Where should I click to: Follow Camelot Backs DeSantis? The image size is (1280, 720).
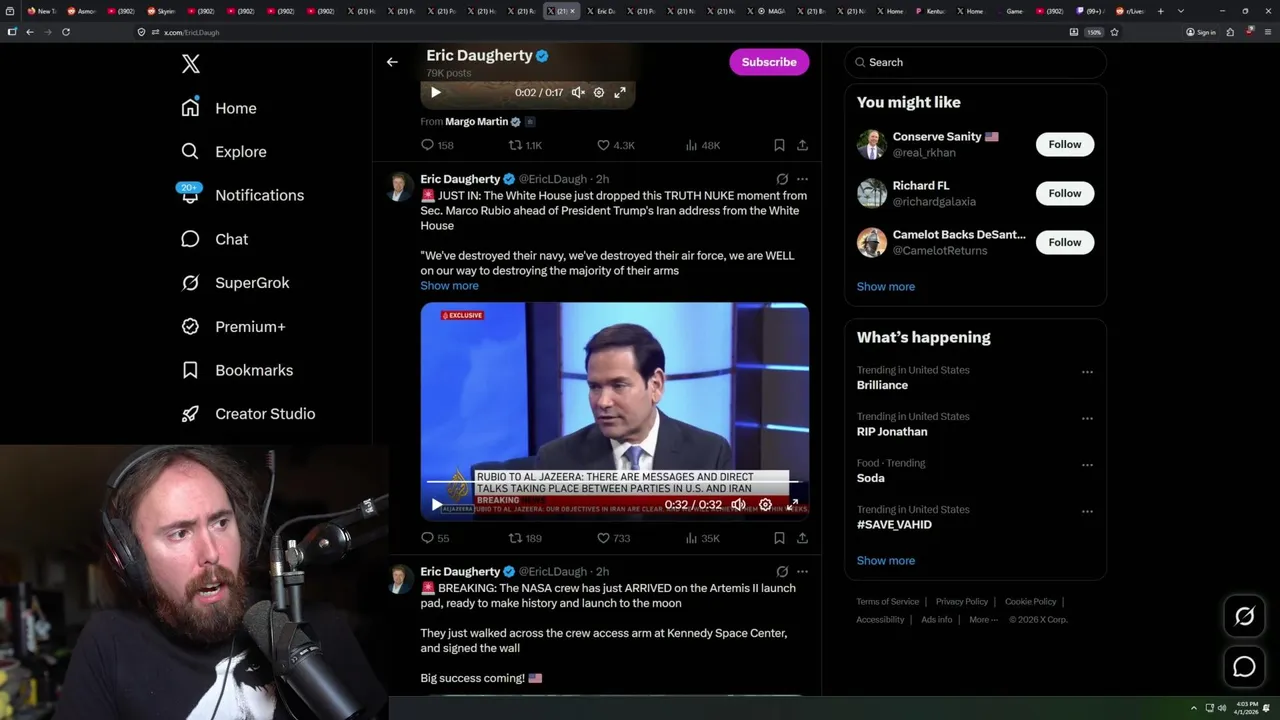1065,242
